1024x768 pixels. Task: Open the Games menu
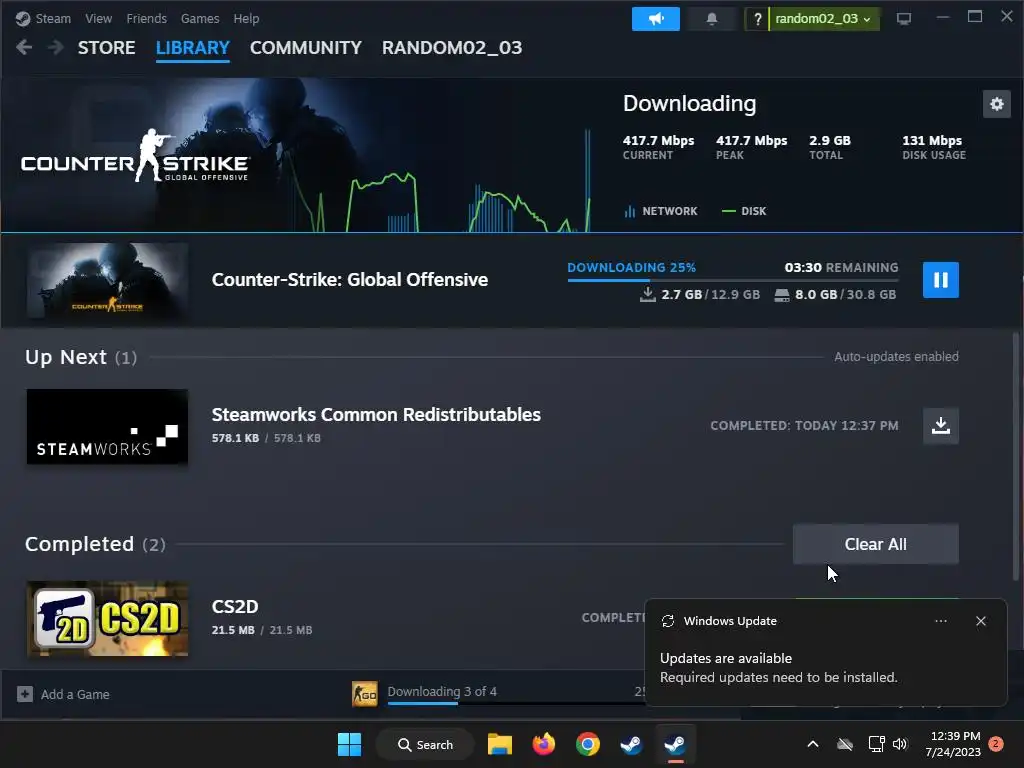click(200, 18)
